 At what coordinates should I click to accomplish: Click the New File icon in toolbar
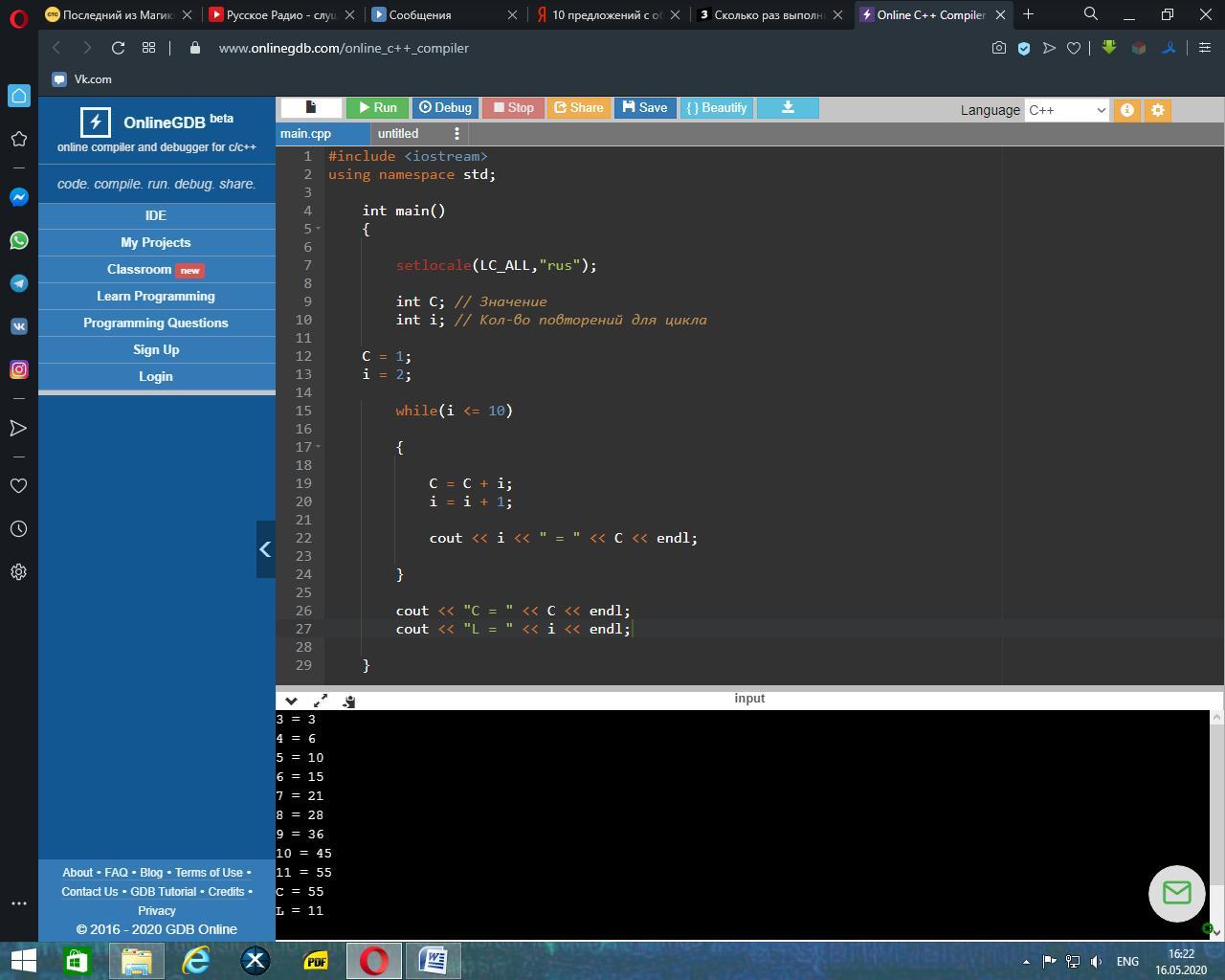click(311, 108)
